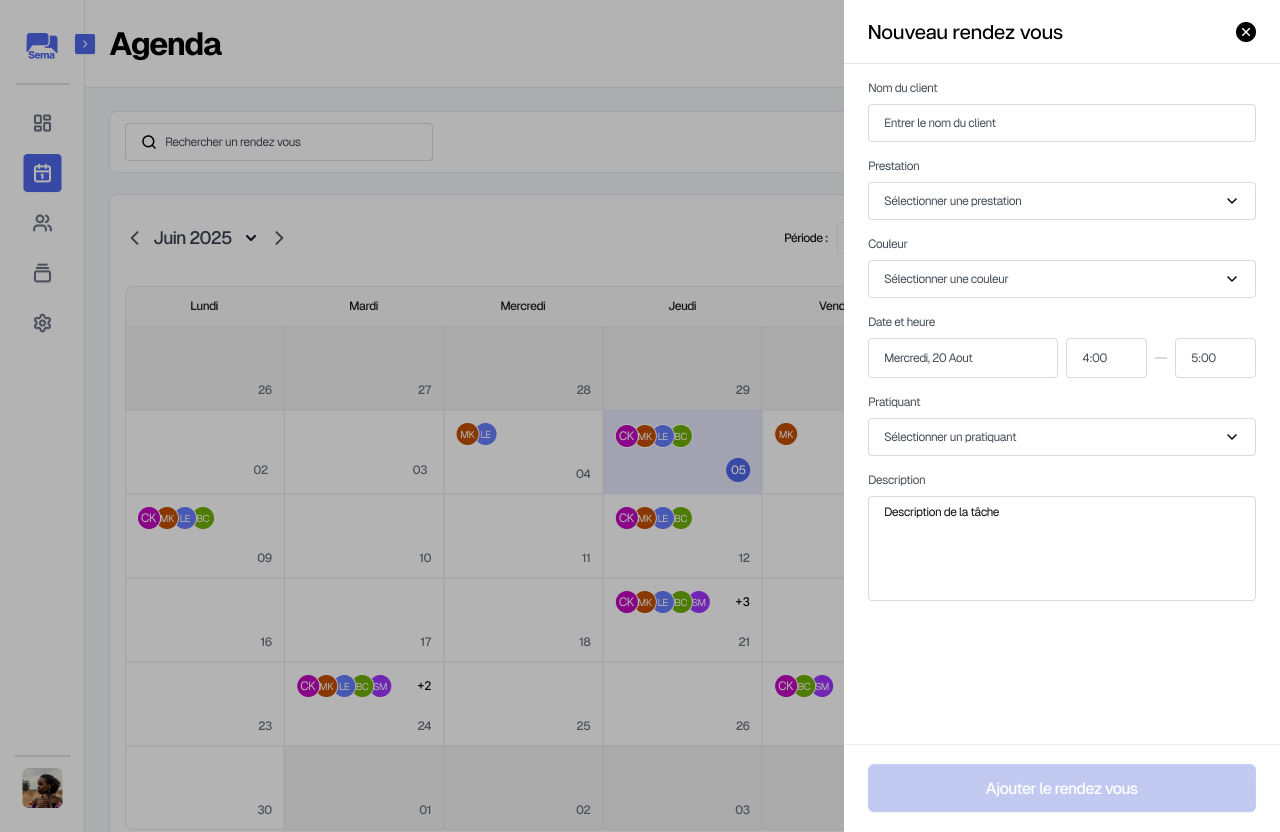Image resolution: width=1280 pixels, height=832 pixels.
Task: Open settings gear icon in sidebar
Action: coord(42,323)
